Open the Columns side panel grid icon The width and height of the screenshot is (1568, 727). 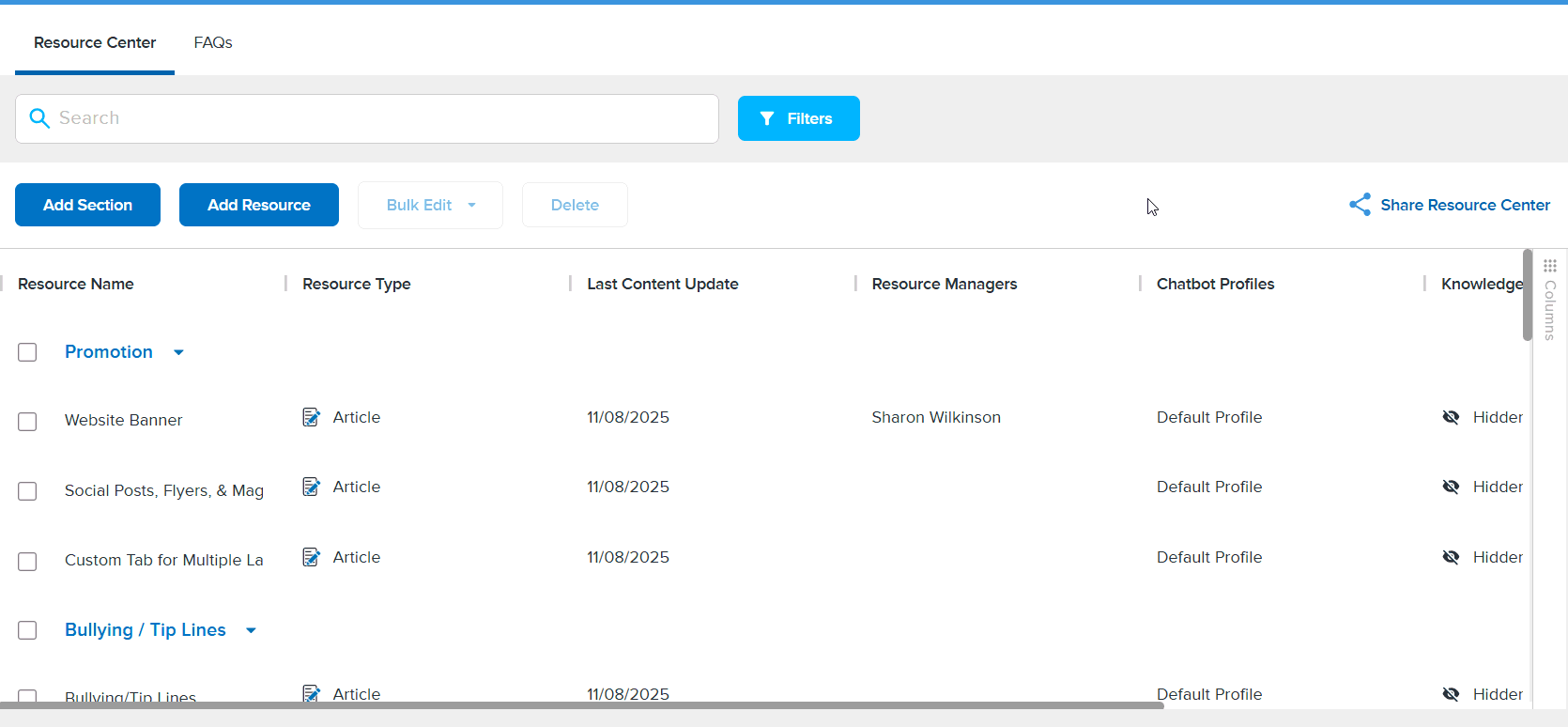pos(1550,266)
